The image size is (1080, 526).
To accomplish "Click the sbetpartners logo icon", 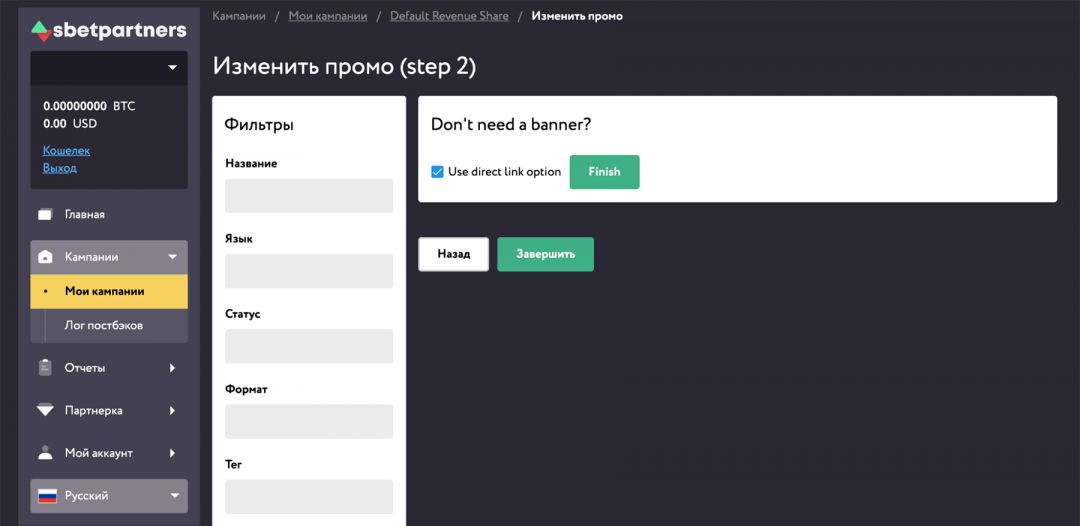I will pos(40,31).
